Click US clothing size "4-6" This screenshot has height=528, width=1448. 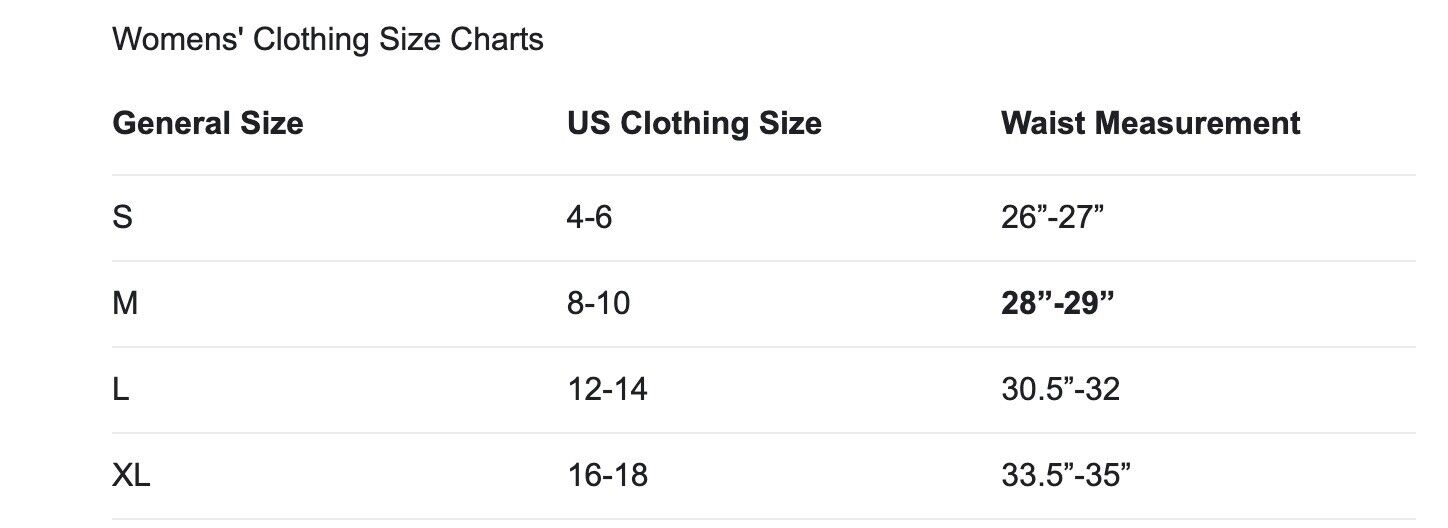pyautogui.click(x=589, y=217)
